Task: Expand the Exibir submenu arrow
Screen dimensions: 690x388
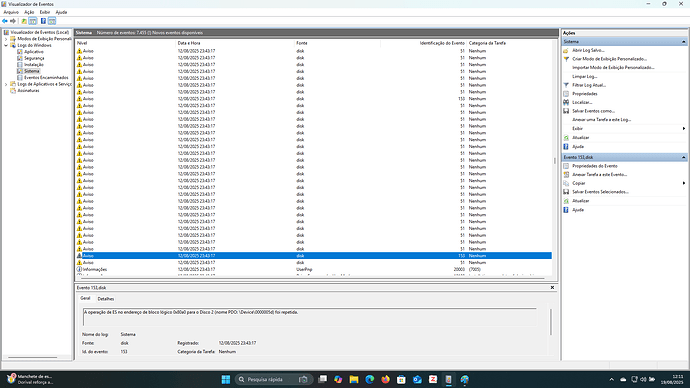Action: point(683,128)
